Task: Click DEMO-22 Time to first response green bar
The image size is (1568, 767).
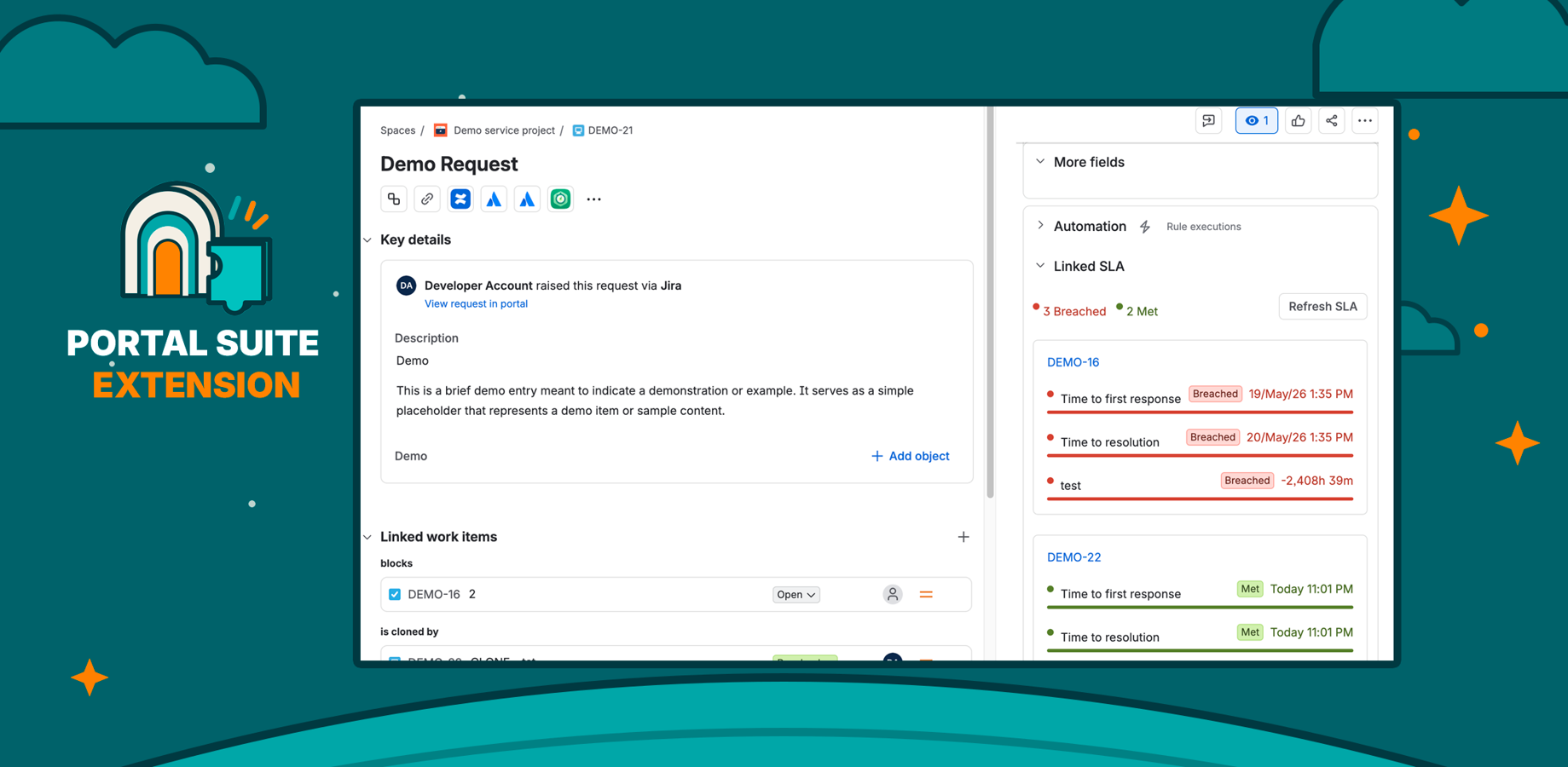Action: pos(1200,608)
